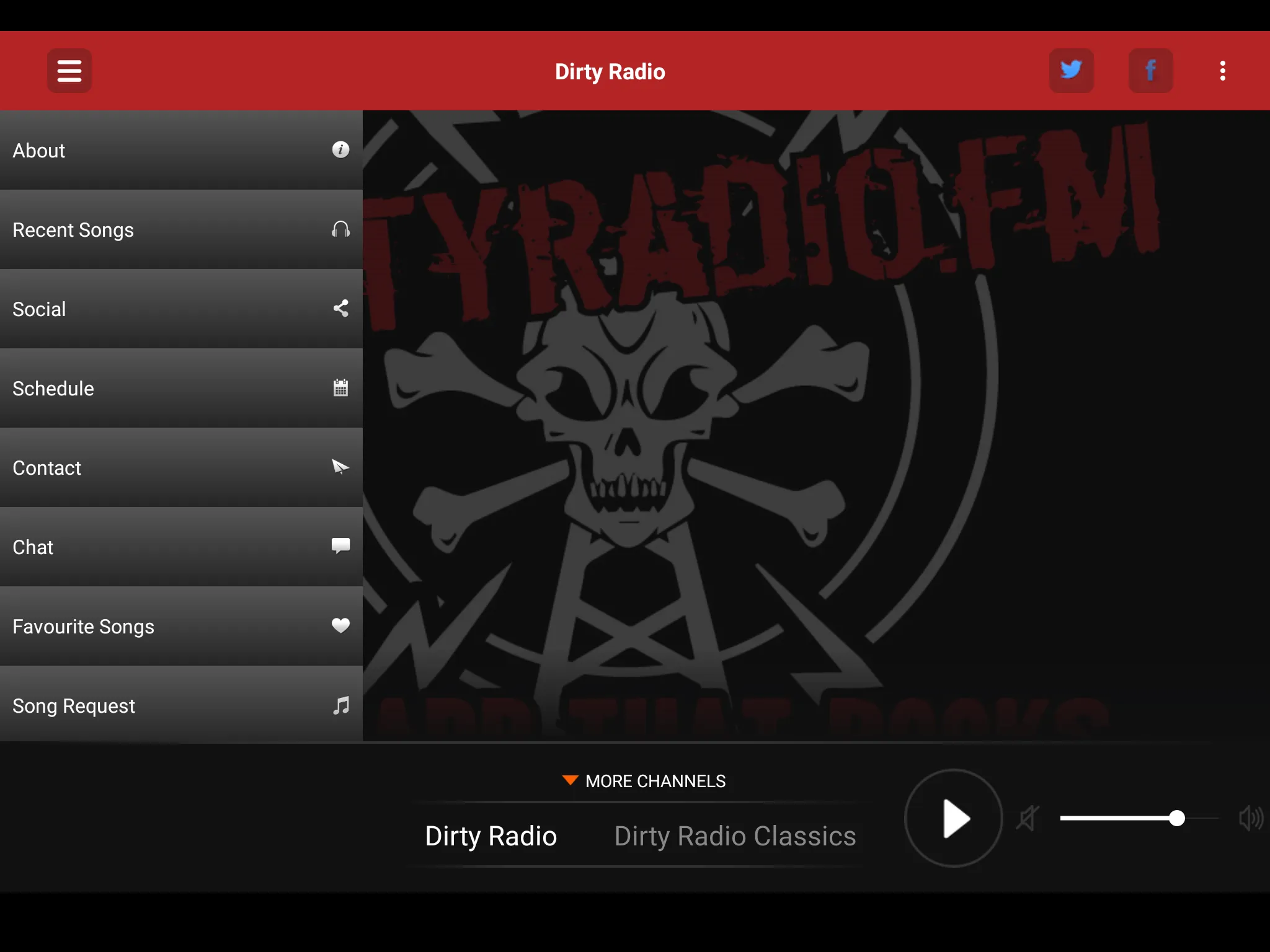Adjust the volume slider

point(1175,818)
